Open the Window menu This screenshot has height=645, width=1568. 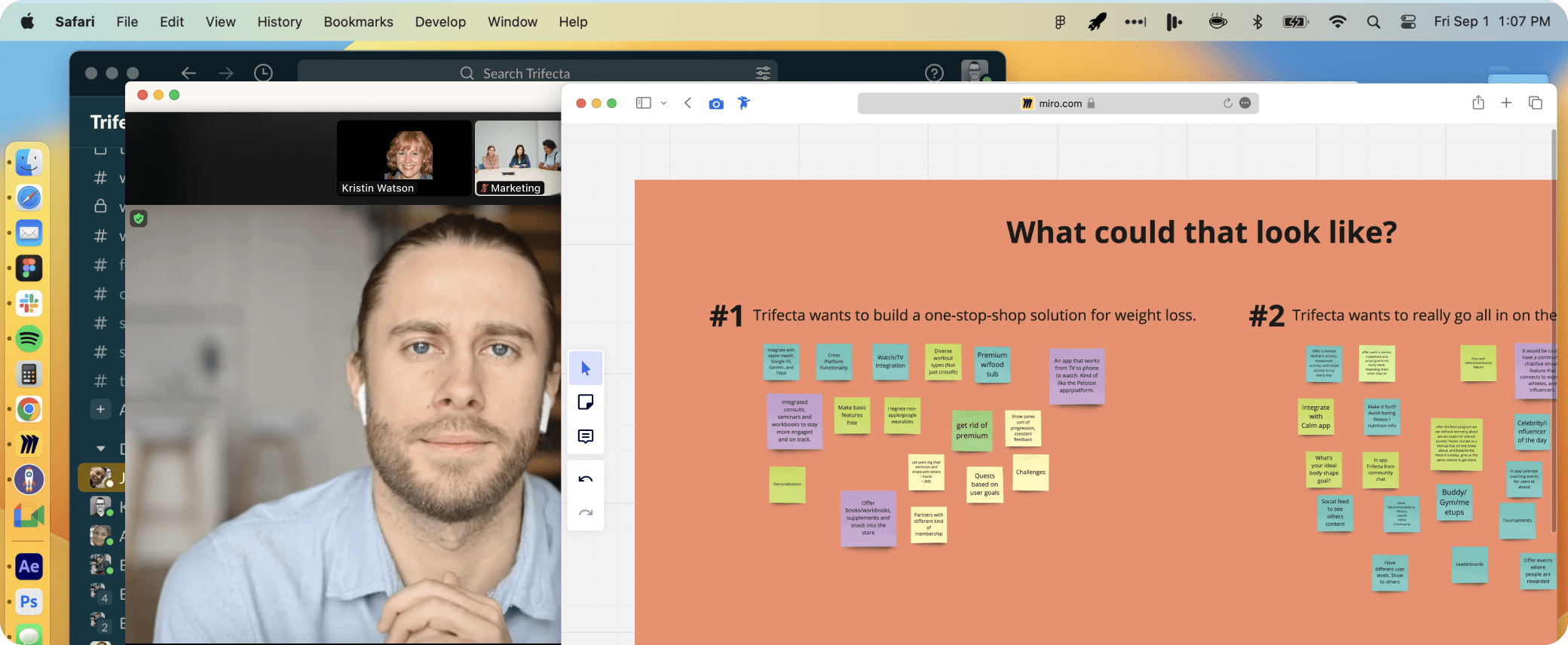point(512,22)
